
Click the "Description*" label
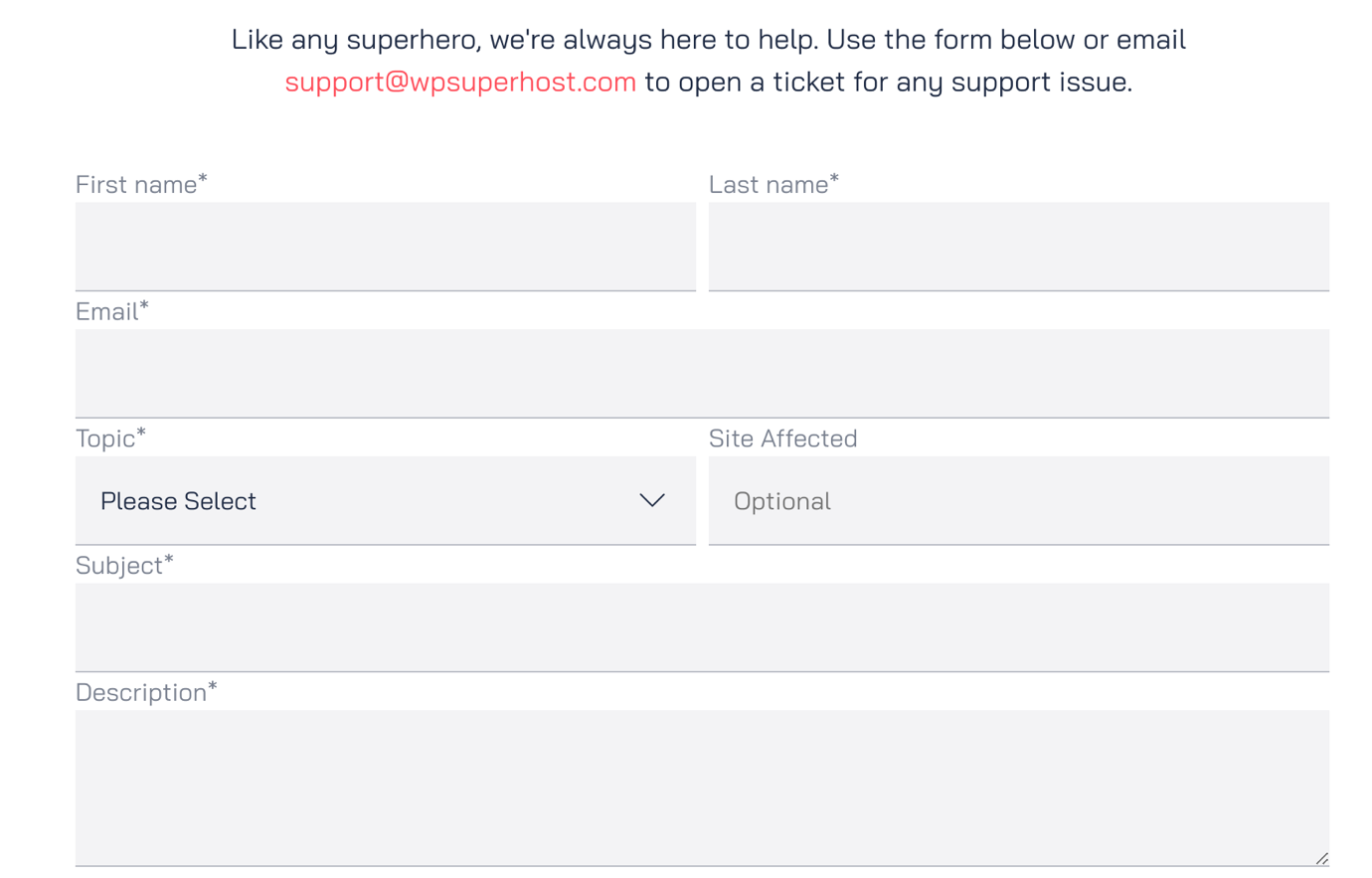pyautogui.click(x=146, y=692)
